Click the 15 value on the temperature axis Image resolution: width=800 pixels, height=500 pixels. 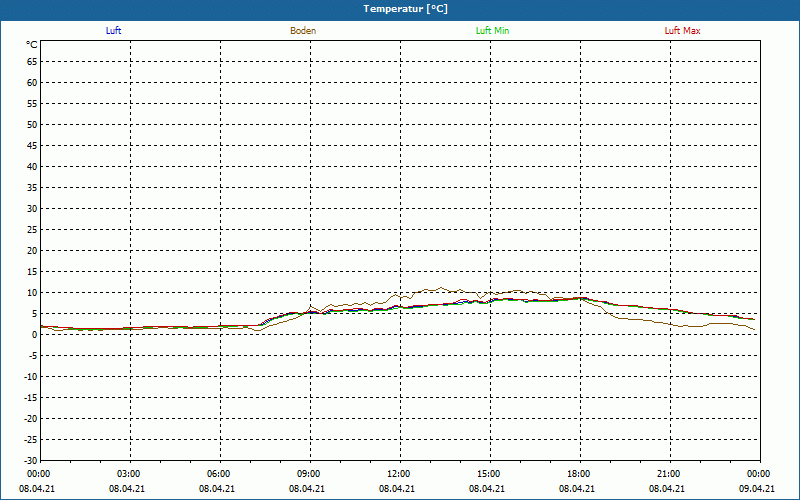tap(32, 272)
